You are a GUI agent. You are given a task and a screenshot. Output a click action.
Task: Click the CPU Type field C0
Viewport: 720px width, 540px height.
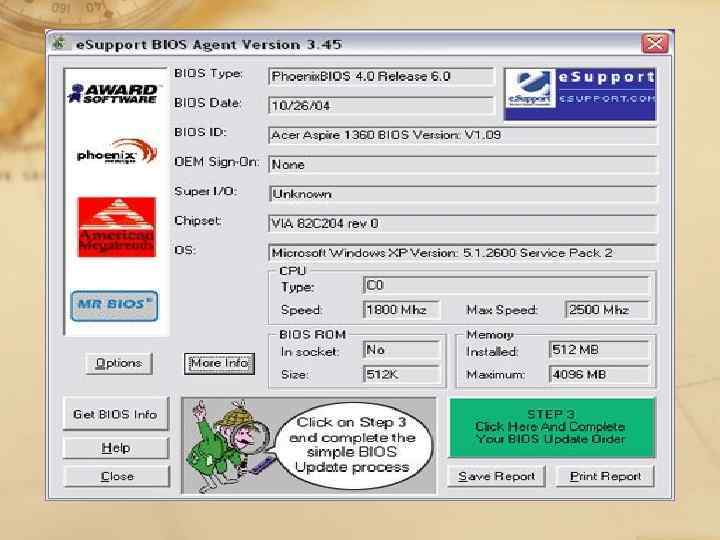point(506,285)
